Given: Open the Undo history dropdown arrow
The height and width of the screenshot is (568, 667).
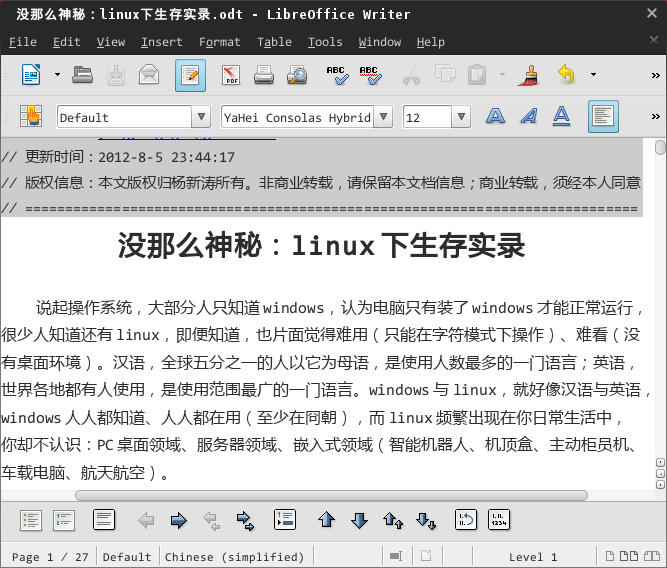Looking at the screenshot, I should [x=593, y=75].
